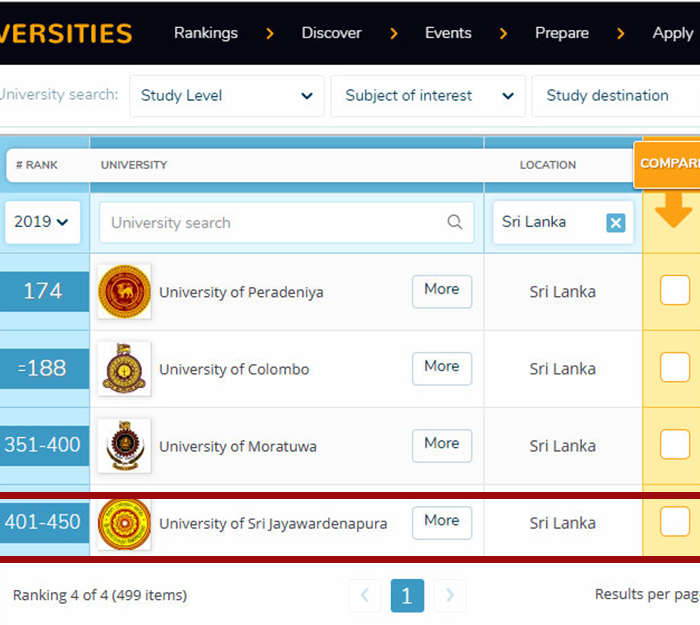Tick compare checkbox for University of Colombo

click(674, 368)
